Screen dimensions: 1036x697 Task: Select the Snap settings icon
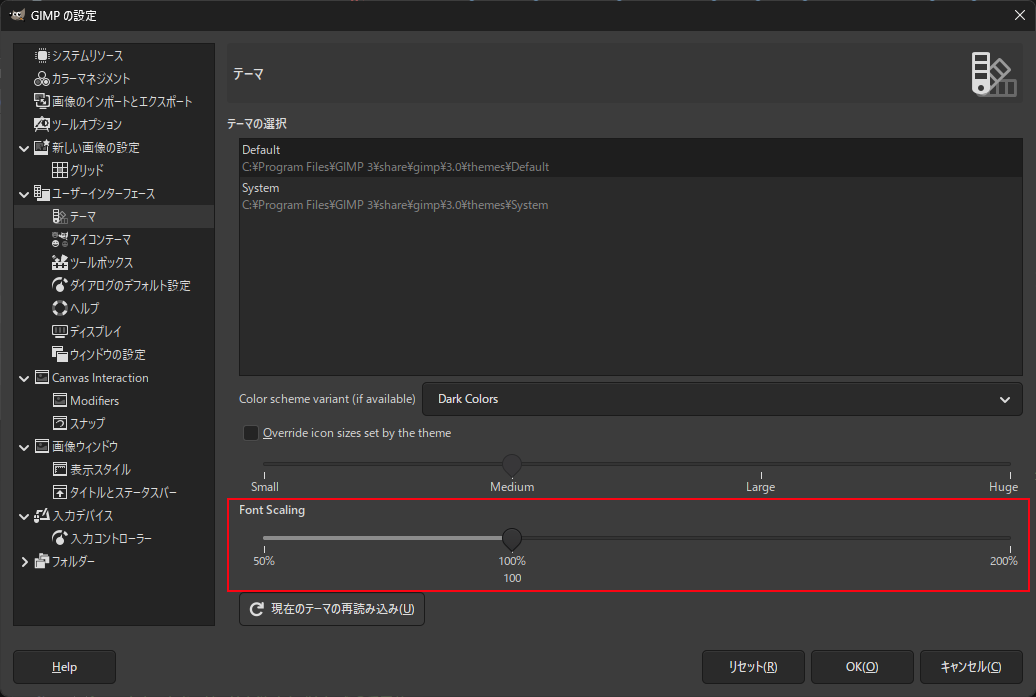pos(60,424)
